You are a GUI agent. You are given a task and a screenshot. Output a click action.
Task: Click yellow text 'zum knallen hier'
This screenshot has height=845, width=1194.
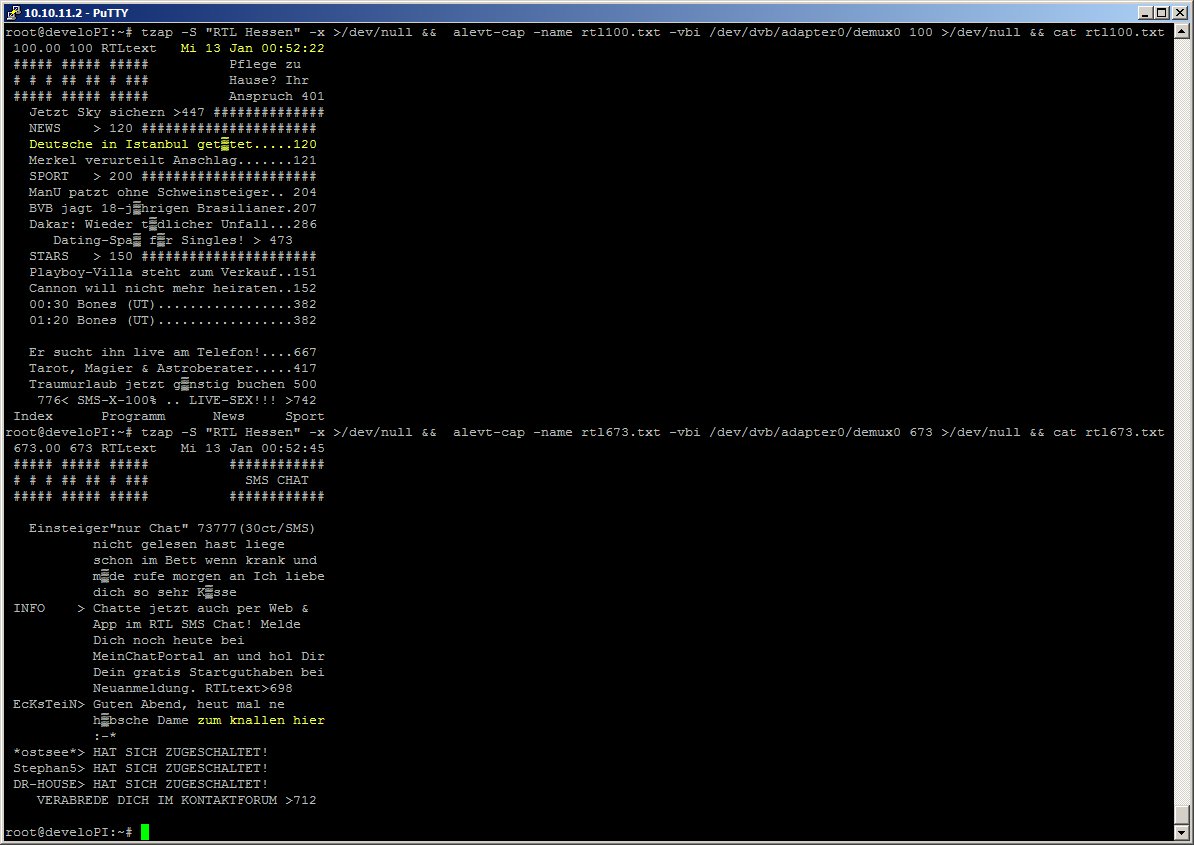(261, 719)
